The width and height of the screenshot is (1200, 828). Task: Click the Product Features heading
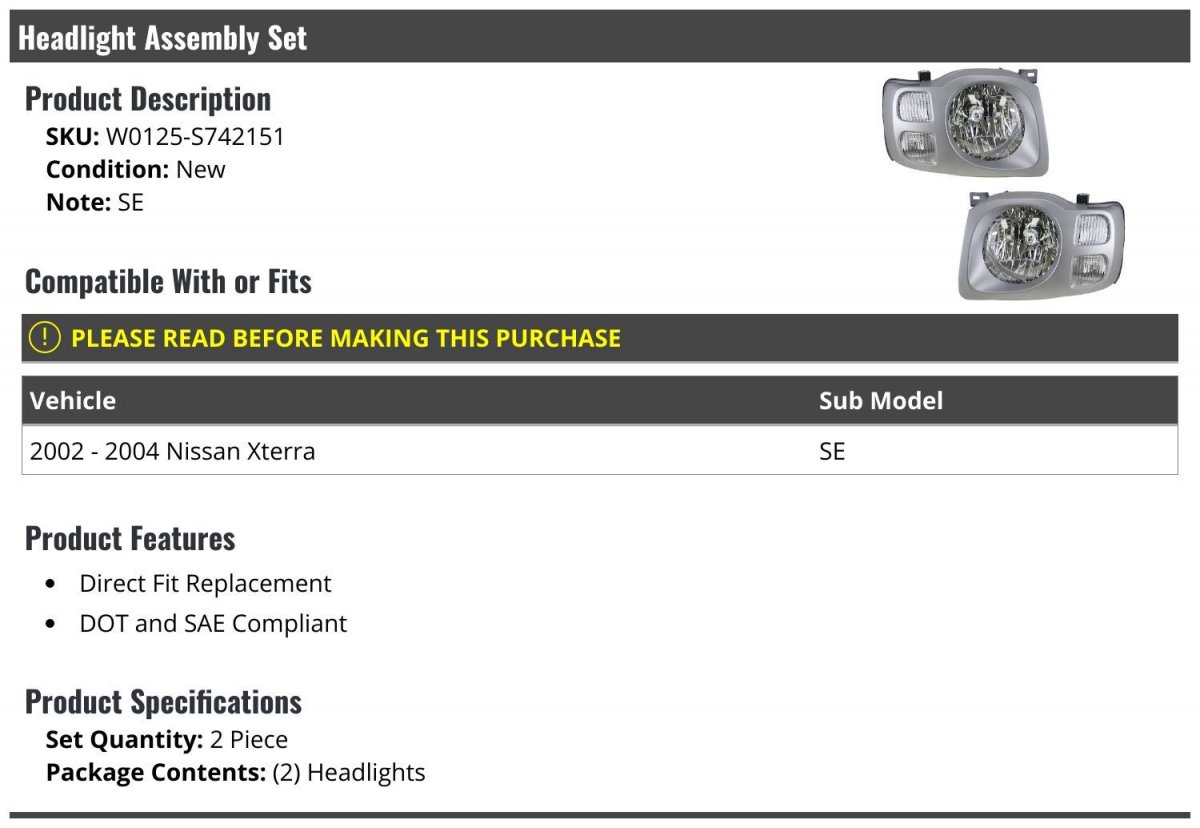tap(130, 538)
